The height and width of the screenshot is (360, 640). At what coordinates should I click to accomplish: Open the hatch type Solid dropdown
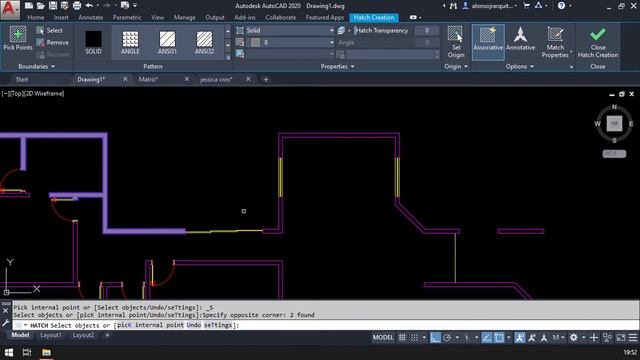point(289,30)
